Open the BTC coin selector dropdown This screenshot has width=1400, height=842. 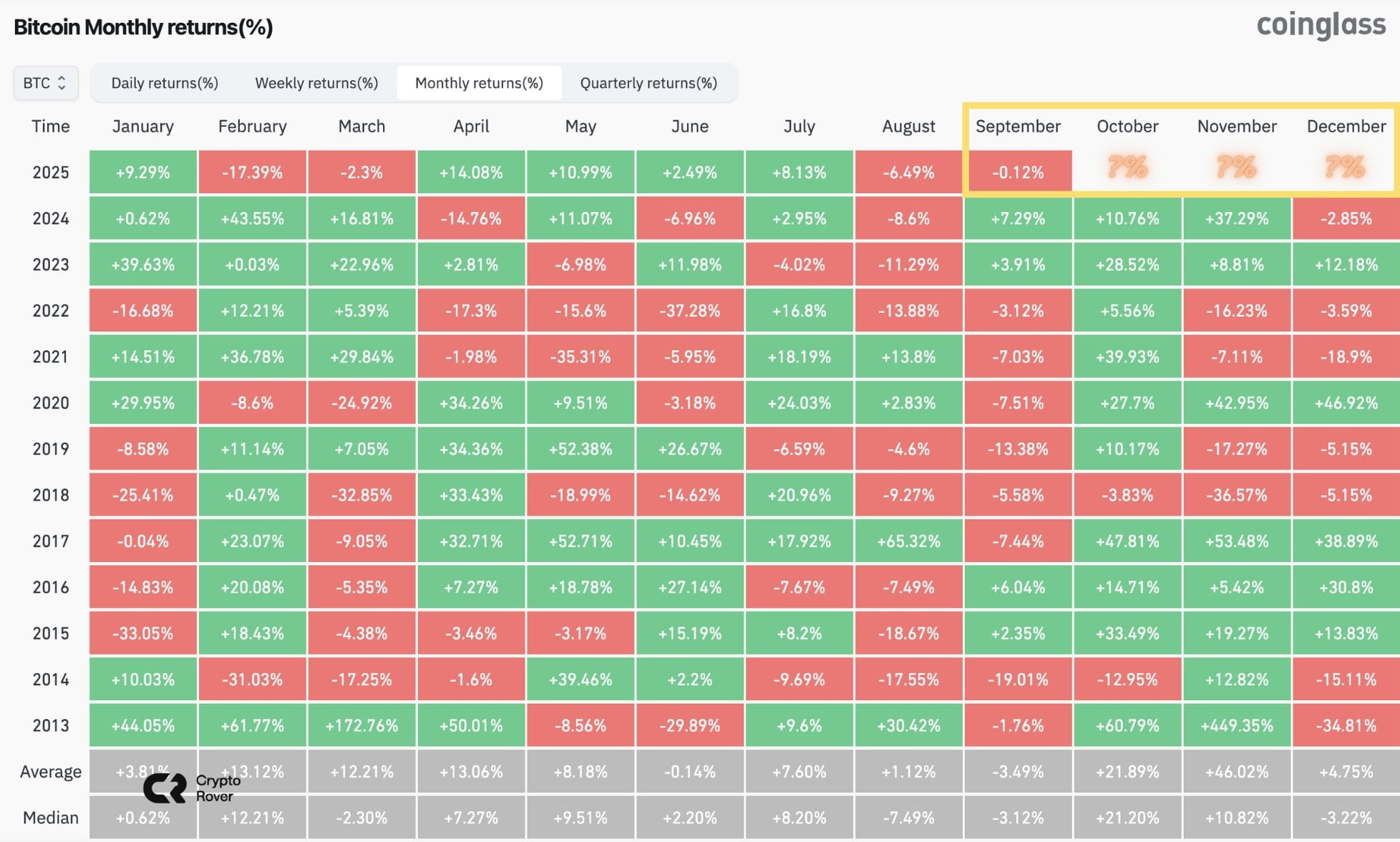[x=46, y=83]
